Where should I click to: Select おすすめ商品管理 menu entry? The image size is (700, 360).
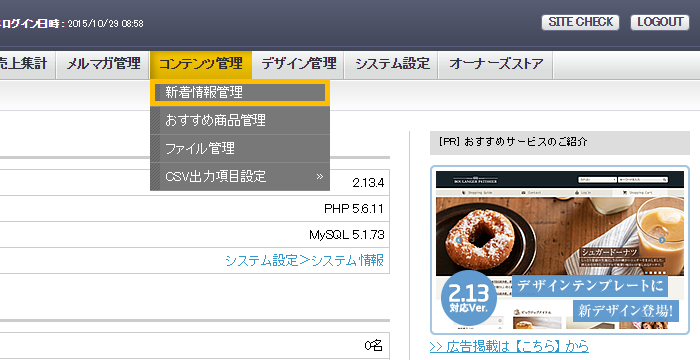tap(240, 120)
